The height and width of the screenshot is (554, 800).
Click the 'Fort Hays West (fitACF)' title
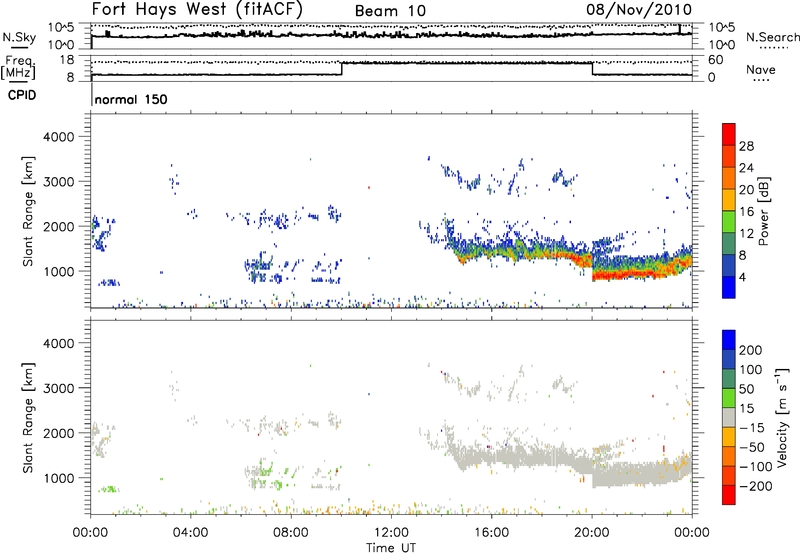[x=197, y=9]
